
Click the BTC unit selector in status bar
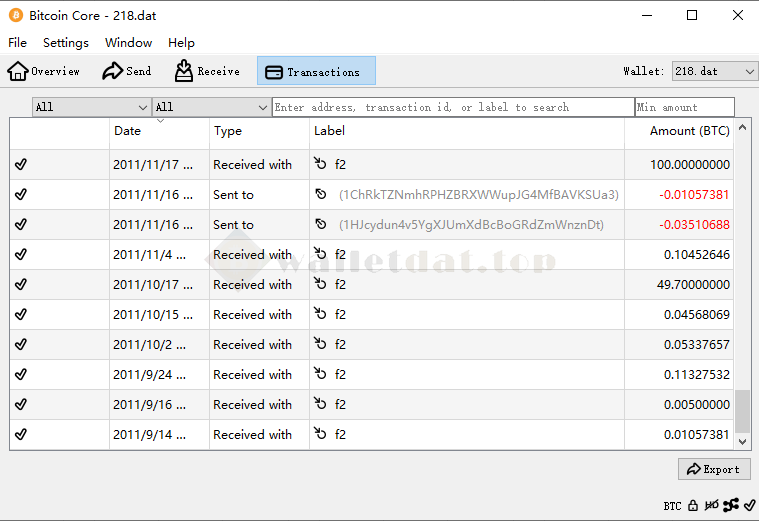tap(672, 506)
